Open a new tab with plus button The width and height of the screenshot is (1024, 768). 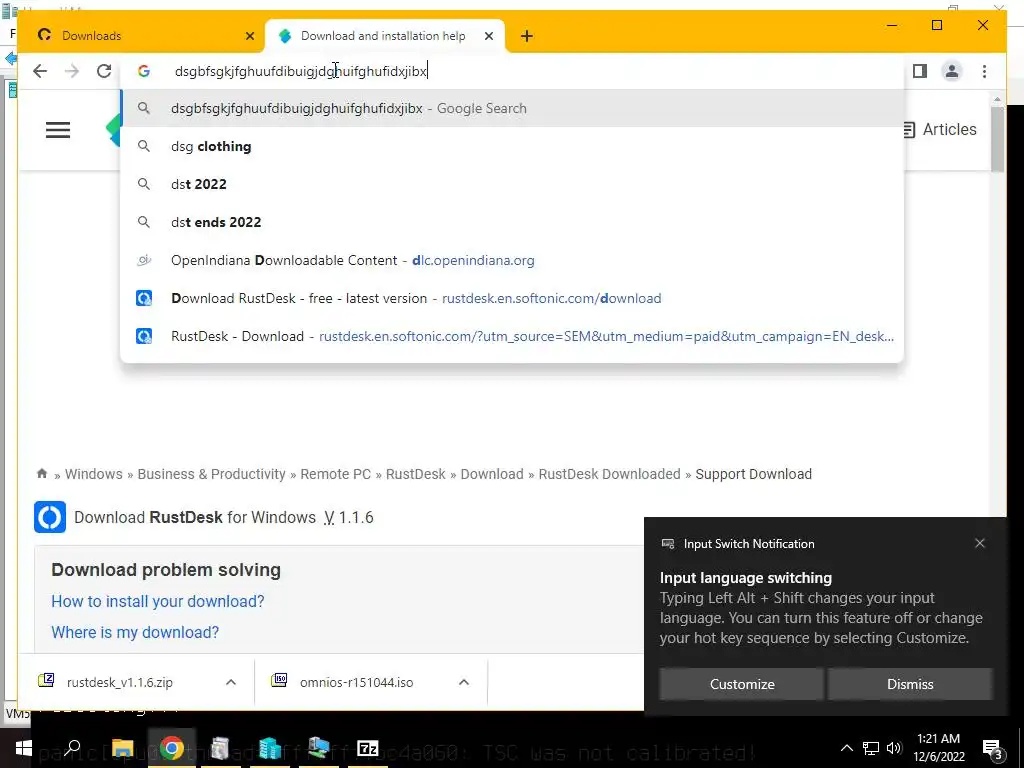527,36
